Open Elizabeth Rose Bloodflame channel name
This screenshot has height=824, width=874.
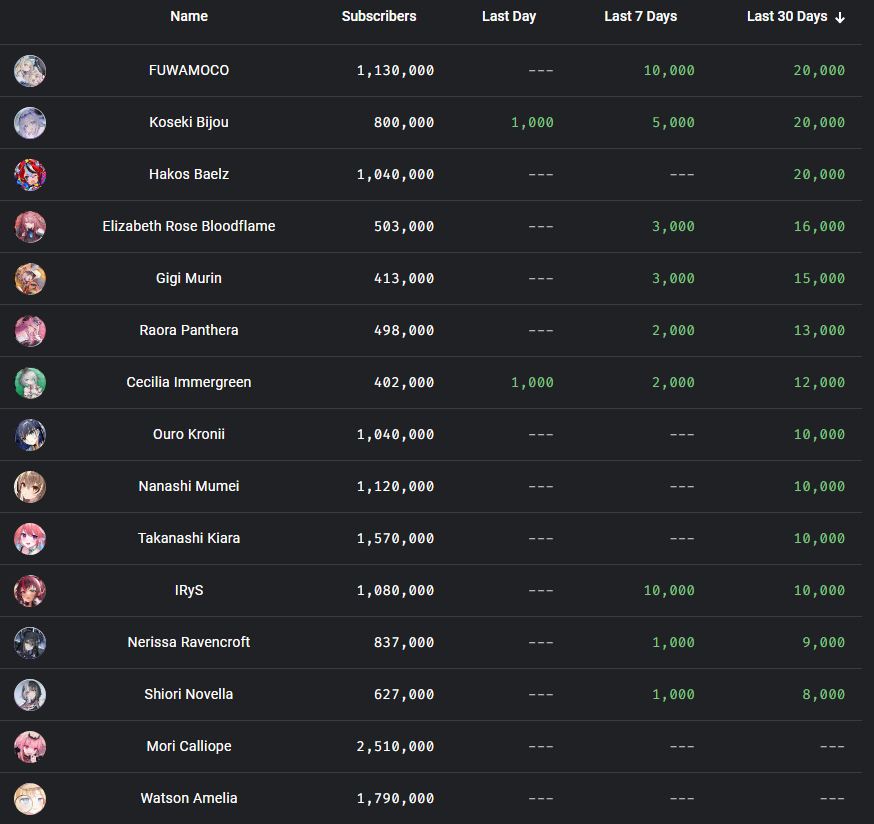click(189, 227)
